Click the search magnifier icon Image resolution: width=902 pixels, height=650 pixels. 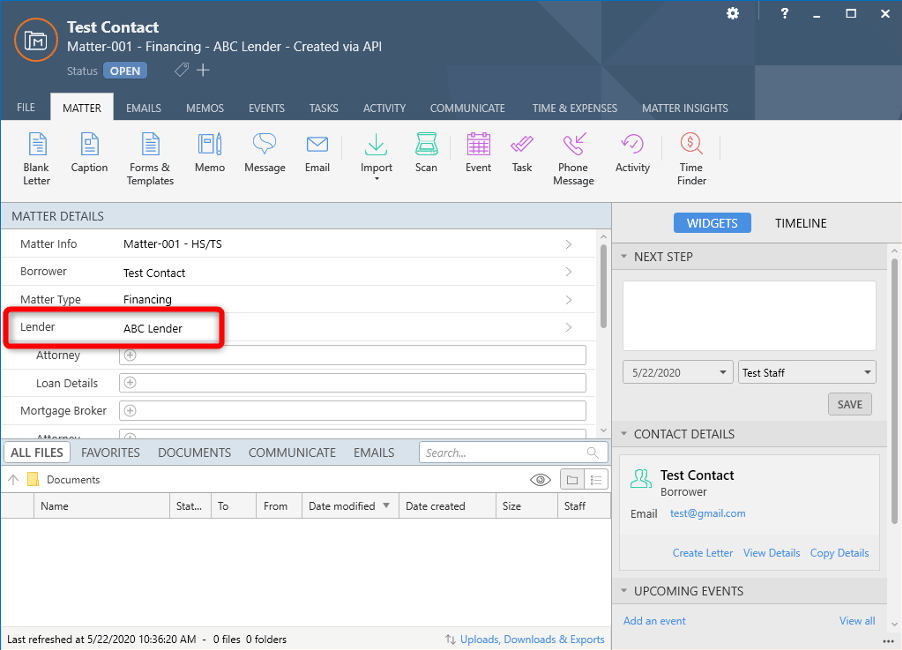[593, 453]
